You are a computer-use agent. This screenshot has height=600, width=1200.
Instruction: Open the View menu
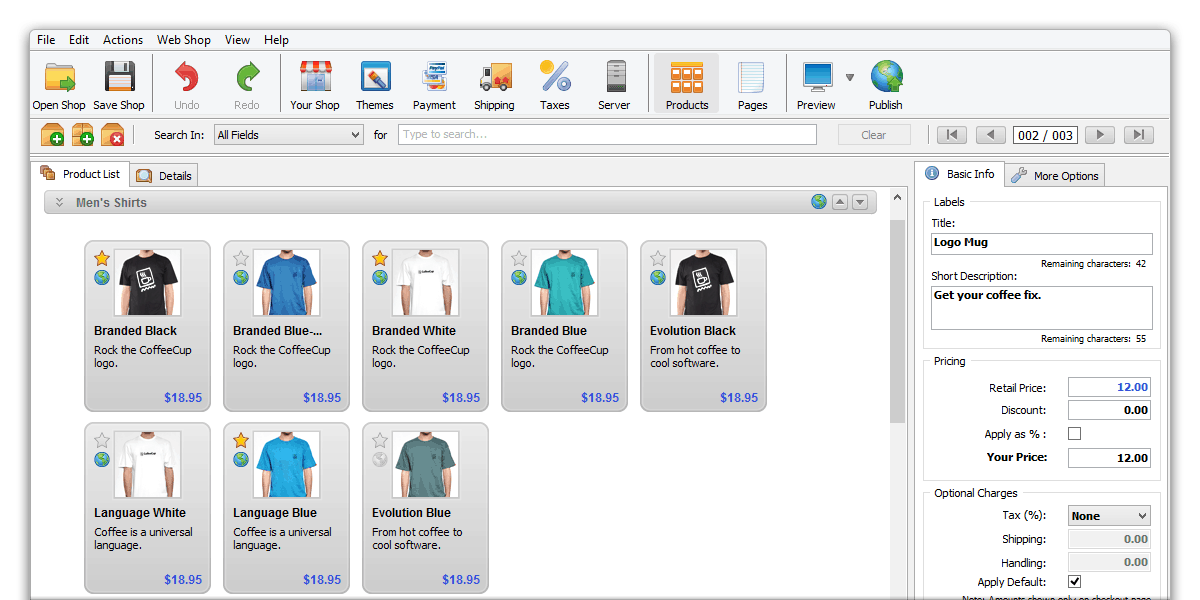click(x=237, y=40)
